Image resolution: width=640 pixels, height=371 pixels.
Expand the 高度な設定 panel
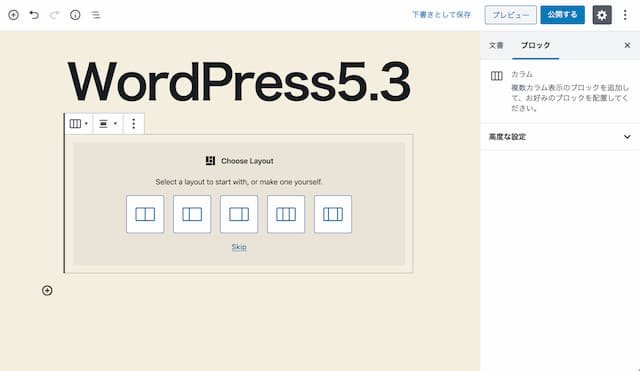tap(560, 137)
